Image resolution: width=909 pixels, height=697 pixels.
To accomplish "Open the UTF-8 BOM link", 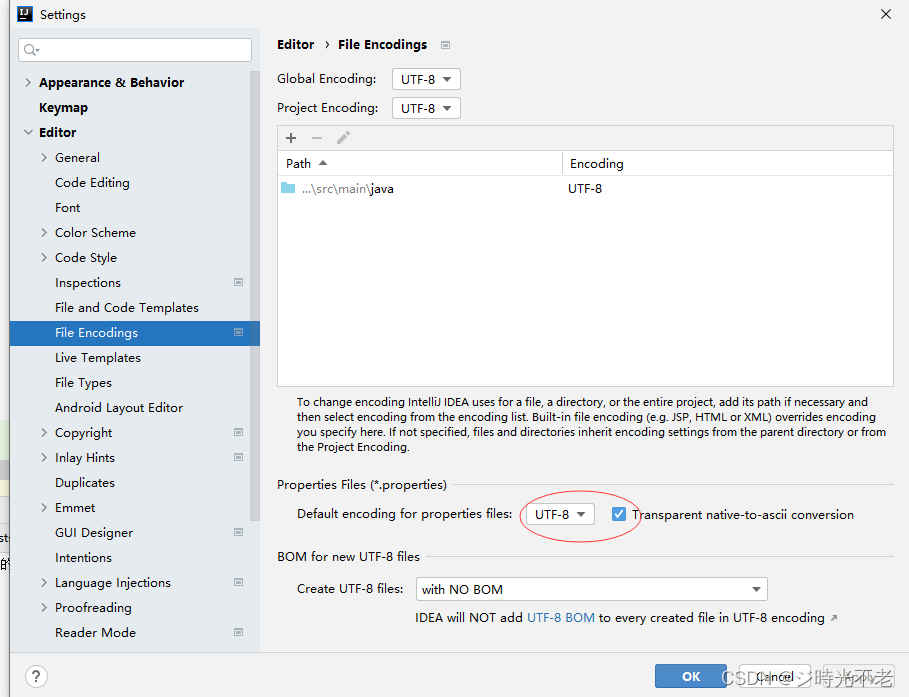I will (x=561, y=618).
